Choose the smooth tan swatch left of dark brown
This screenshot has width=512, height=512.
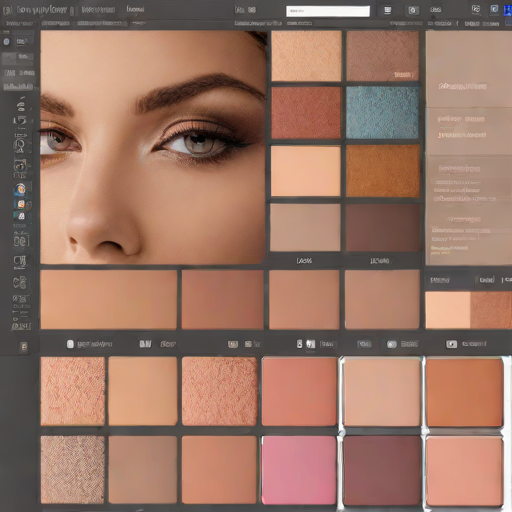point(305,227)
